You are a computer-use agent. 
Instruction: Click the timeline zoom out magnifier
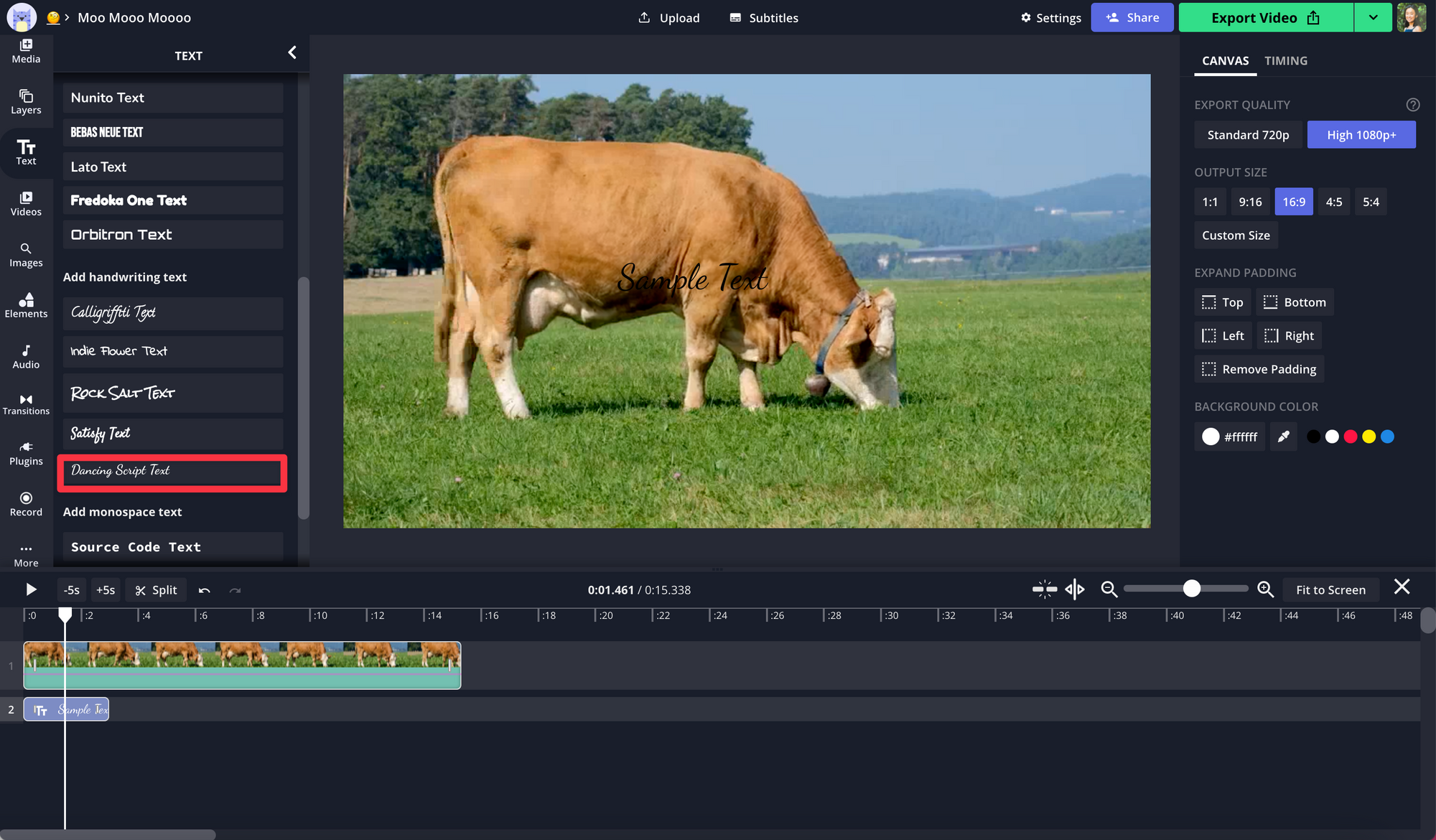pyautogui.click(x=1109, y=589)
